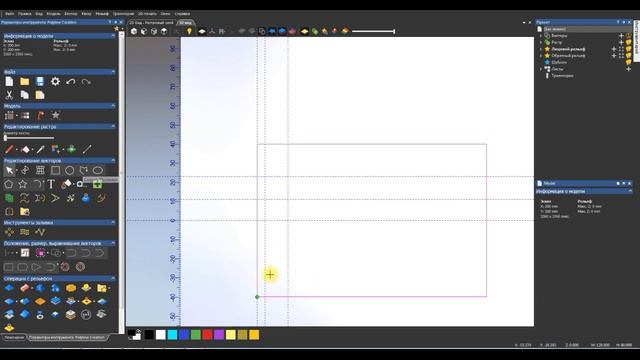Open the File menu in the menu bar
Viewport: 640px width, 360px height.
9,14
